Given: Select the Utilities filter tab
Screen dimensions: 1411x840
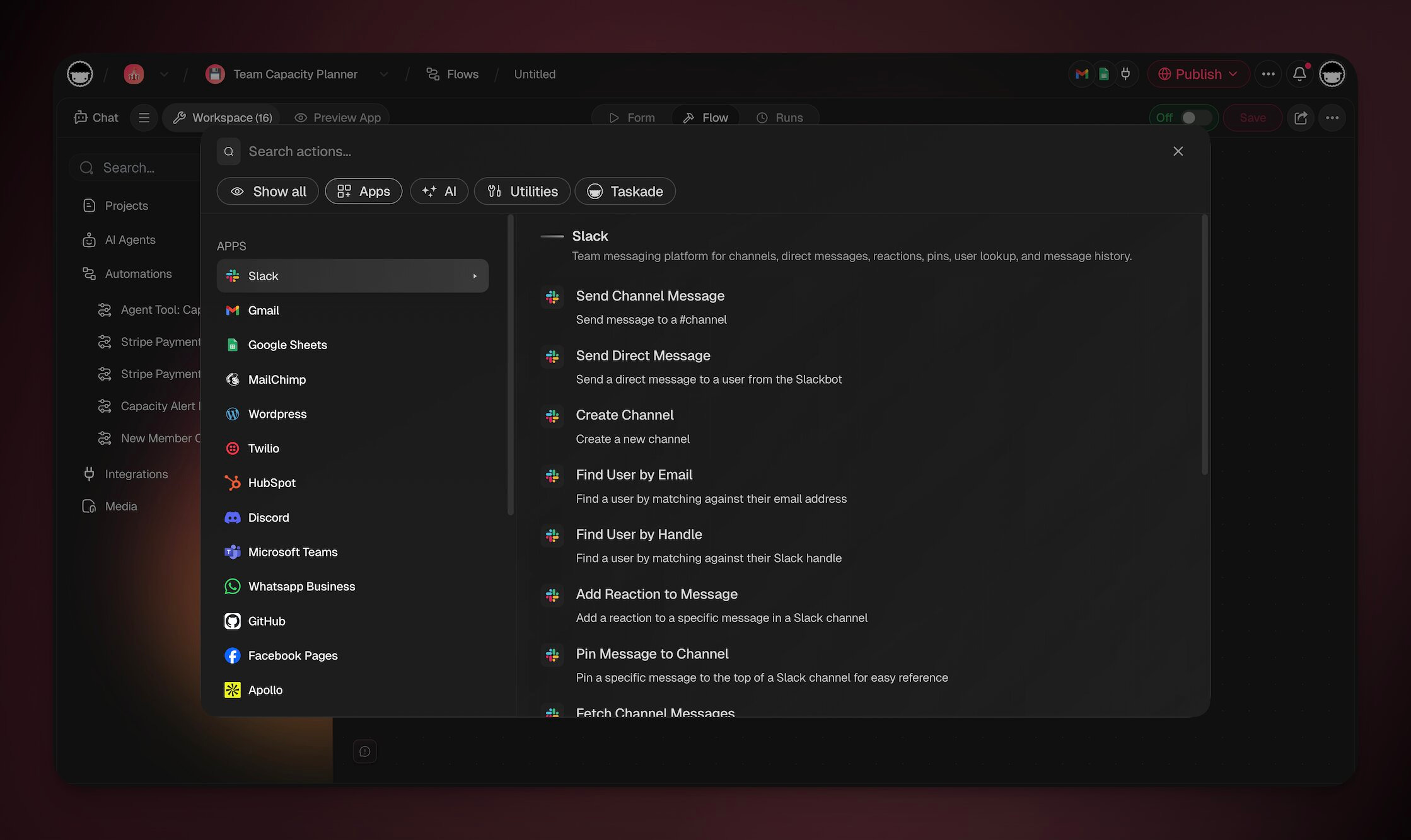Looking at the screenshot, I should point(522,192).
